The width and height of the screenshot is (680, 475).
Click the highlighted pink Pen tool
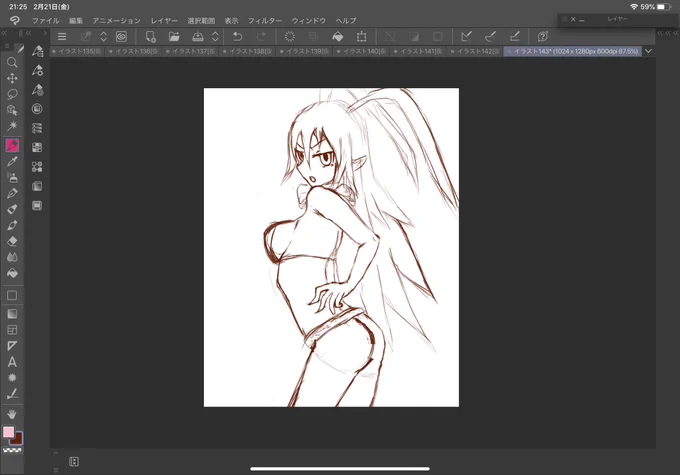click(x=12, y=145)
